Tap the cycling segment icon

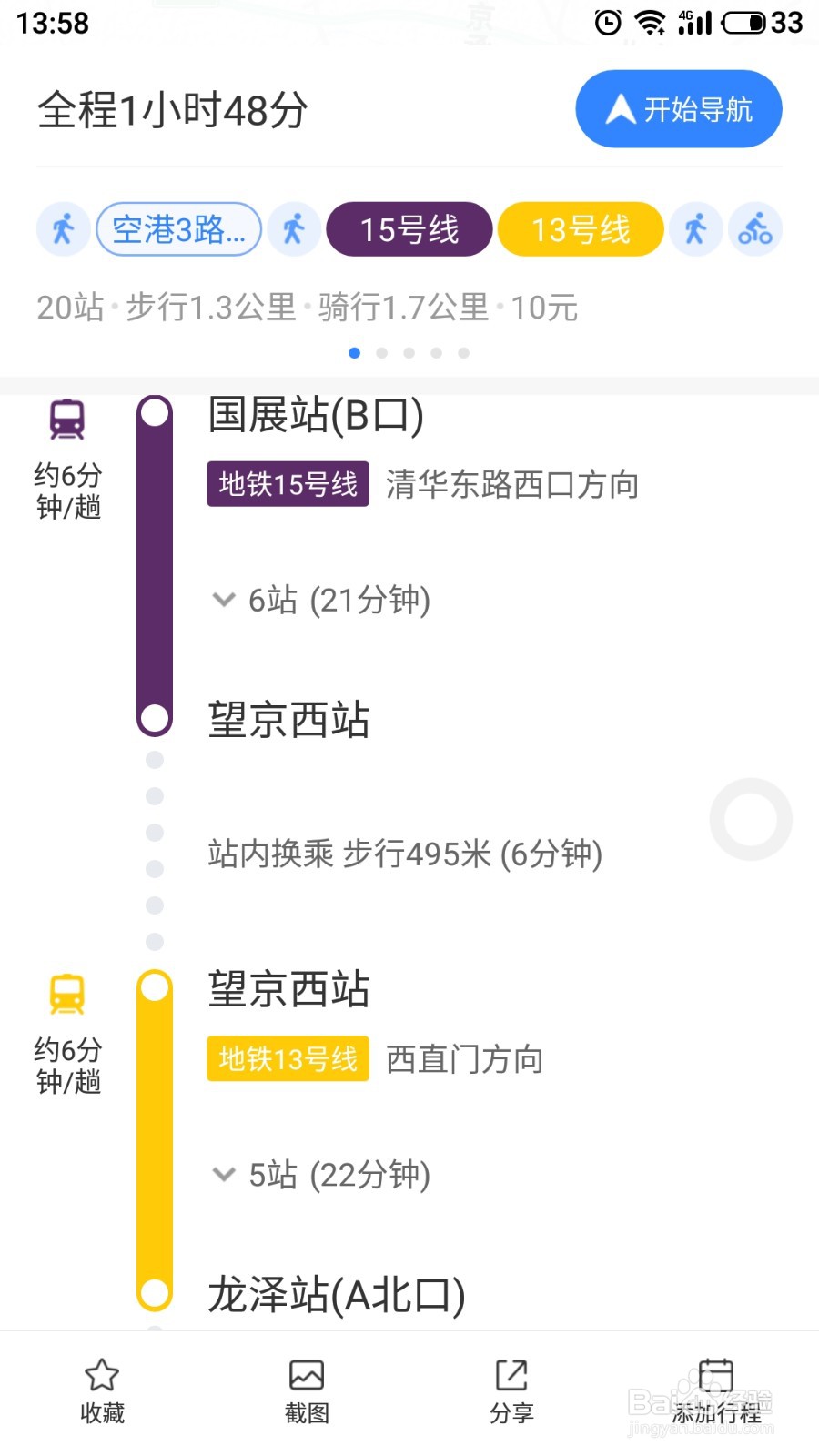tap(755, 229)
